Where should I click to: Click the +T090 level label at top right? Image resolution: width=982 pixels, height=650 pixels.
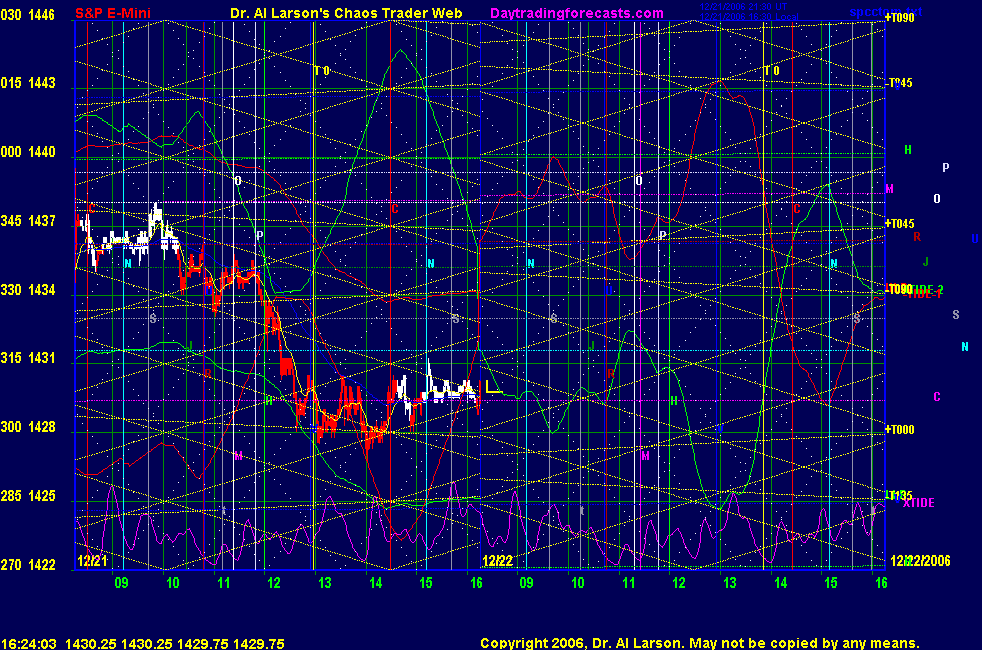coord(899,18)
